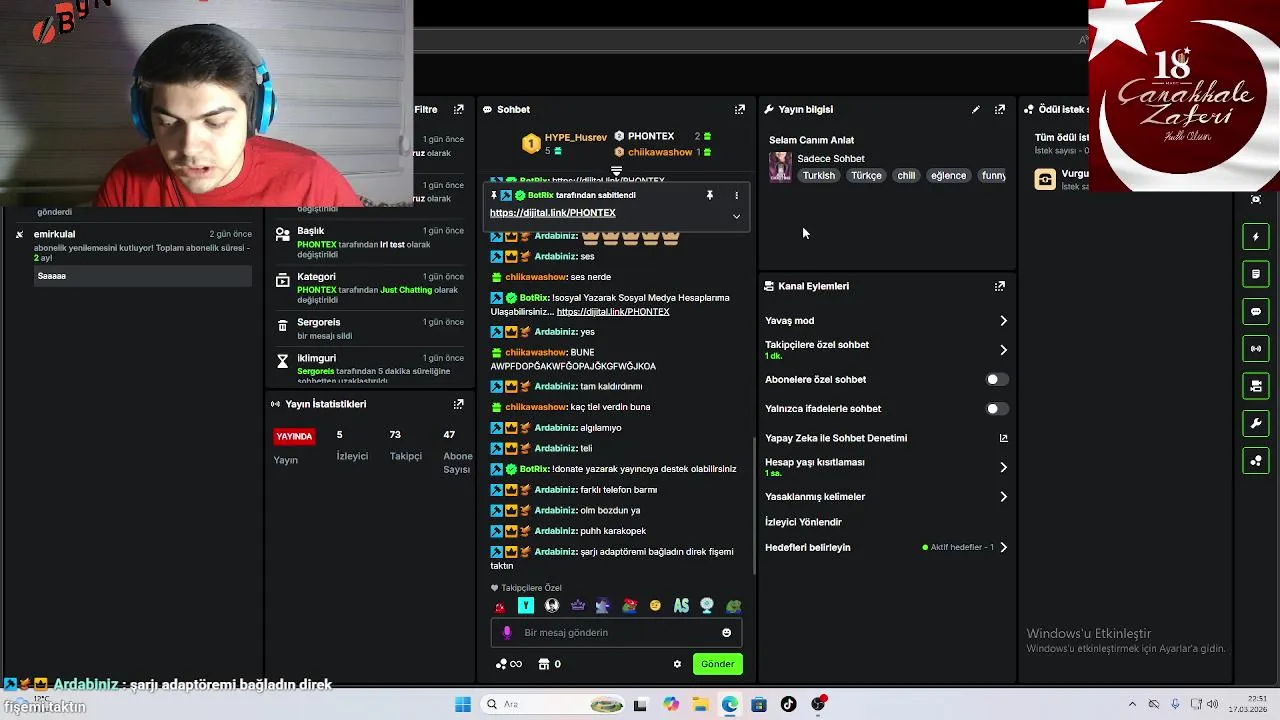Select the chill tag

click(906, 176)
